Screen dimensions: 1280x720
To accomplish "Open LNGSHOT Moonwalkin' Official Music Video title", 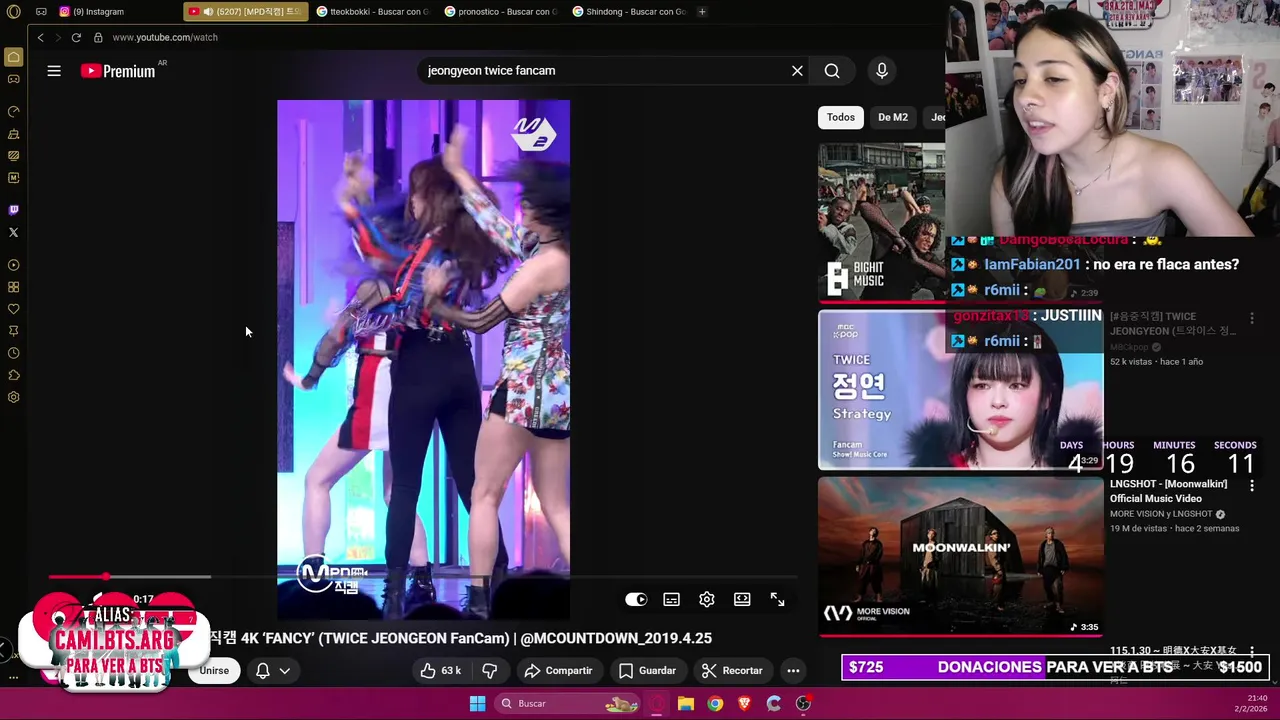I will tap(1168, 491).
